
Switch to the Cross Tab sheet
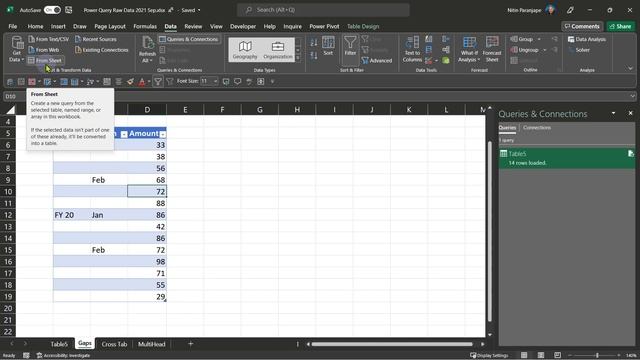pos(114,344)
